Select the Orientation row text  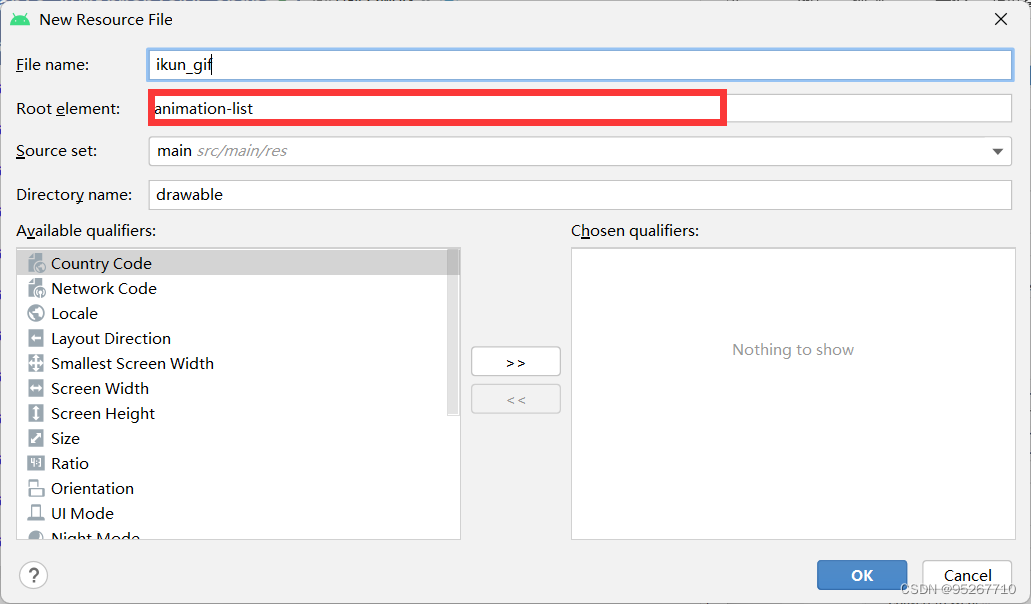[x=92, y=488]
